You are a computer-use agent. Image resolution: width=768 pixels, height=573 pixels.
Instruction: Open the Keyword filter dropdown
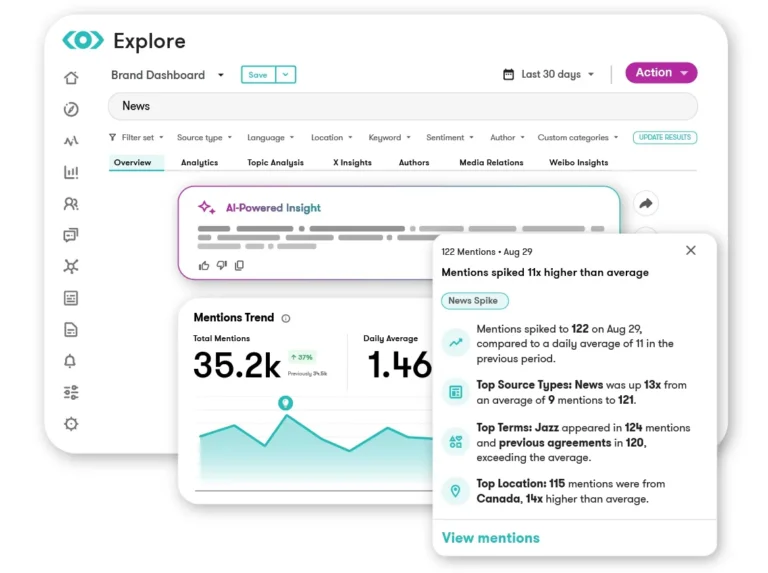click(x=389, y=138)
